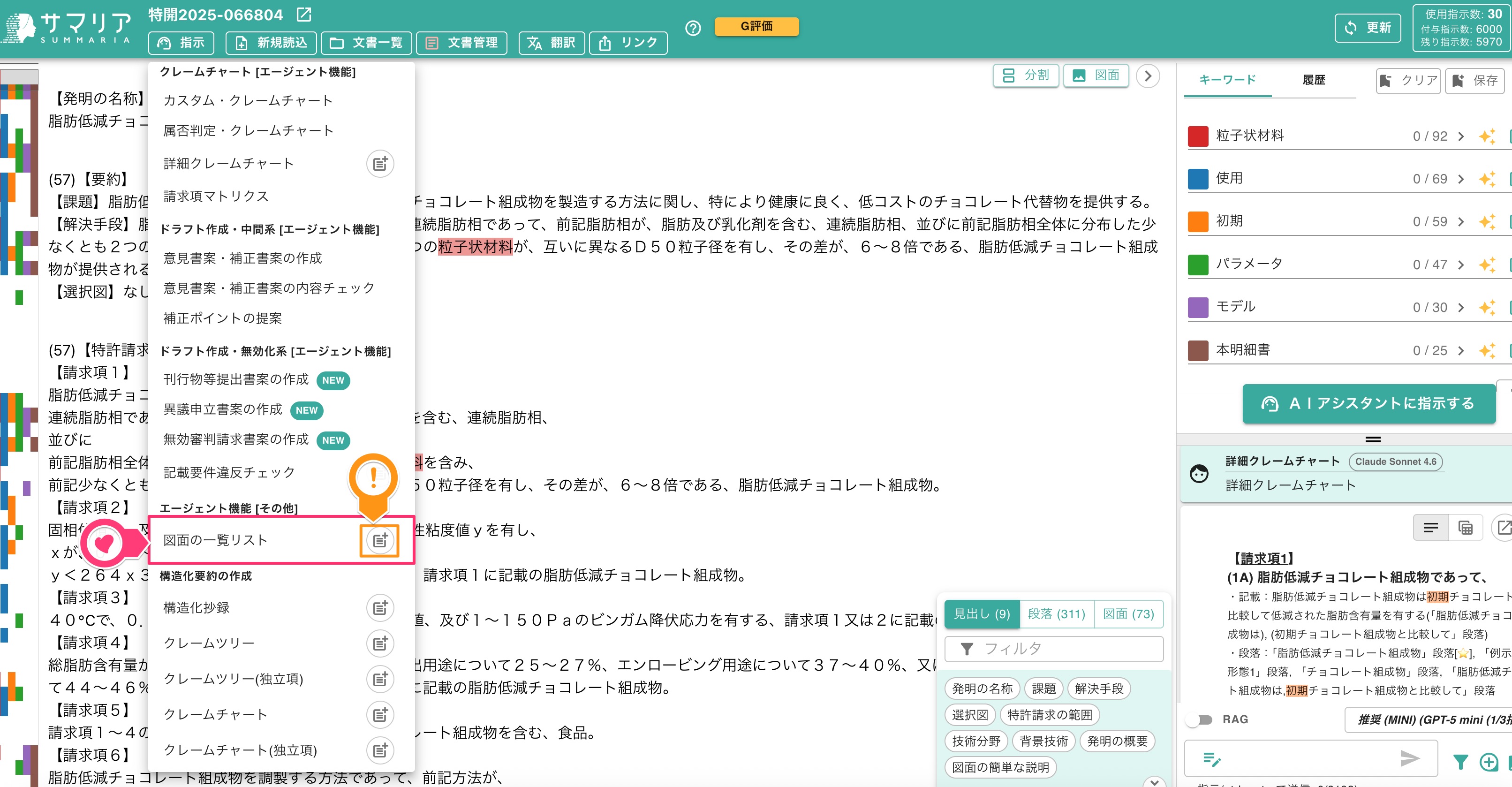Viewport: 1512px width, 787px height.
Task: Click the add icon beside 構造化抄録
Action: (x=380, y=608)
